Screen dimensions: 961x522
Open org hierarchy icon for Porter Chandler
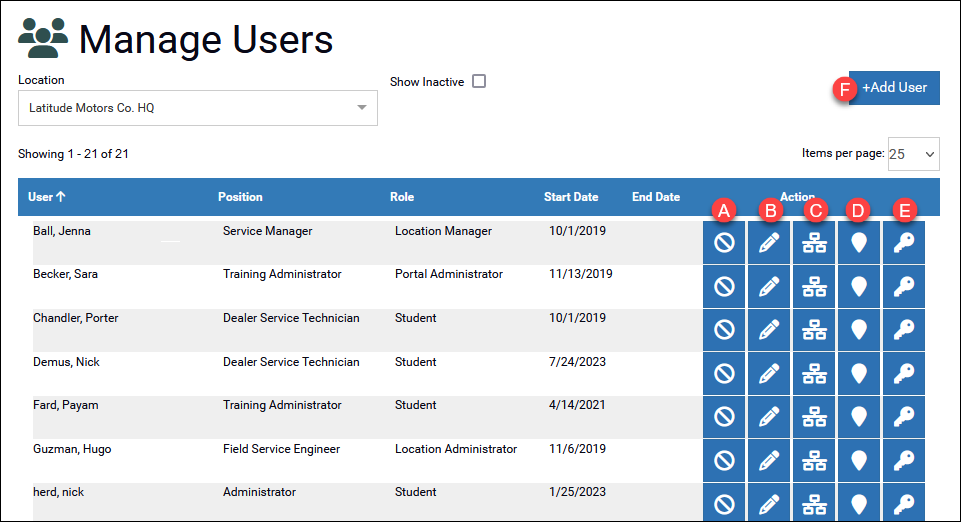point(815,330)
